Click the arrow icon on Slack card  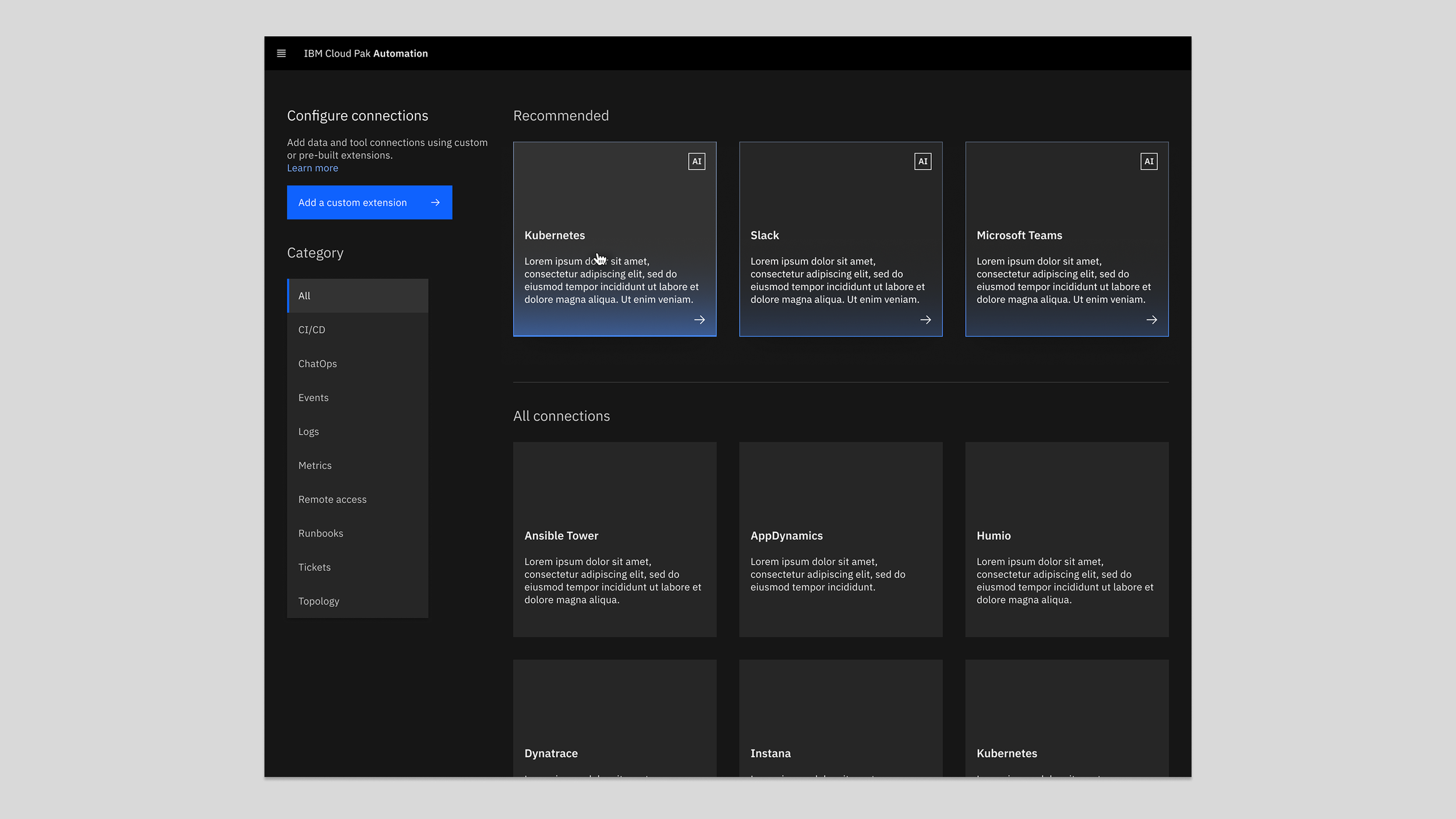point(925,320)
